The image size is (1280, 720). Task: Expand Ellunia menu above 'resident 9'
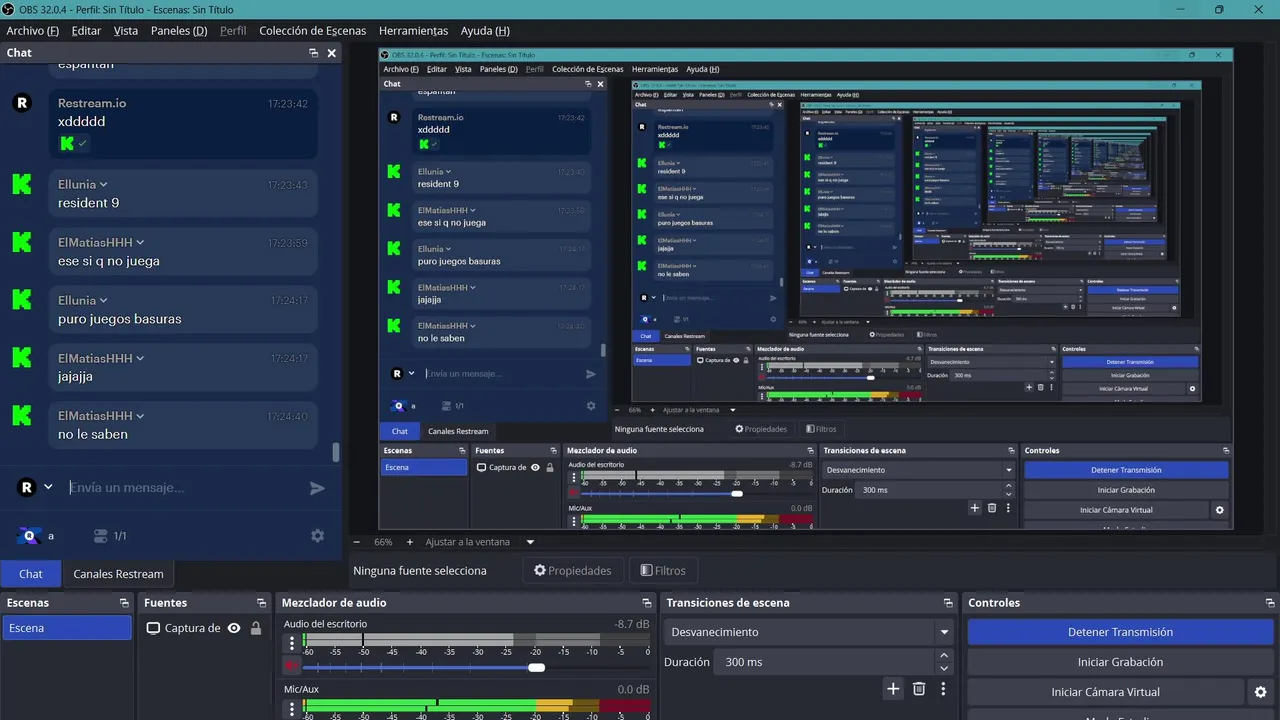pos(103,185)
